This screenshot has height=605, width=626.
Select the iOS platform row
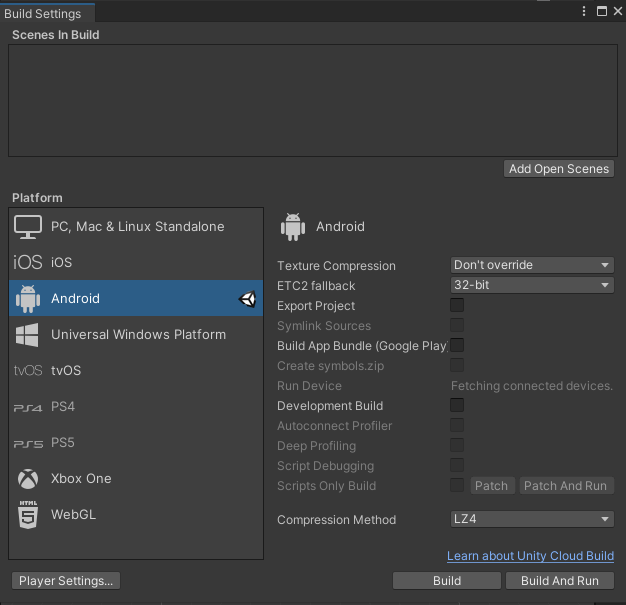(136, 262)
